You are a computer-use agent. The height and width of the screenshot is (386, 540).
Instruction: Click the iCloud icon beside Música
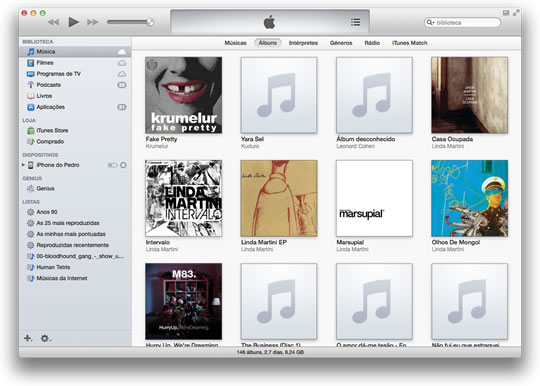(x=122, y=52)
